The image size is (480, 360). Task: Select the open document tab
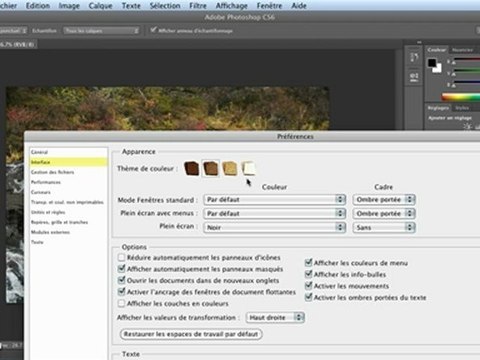pyautogui.click(x=18, y=44)
